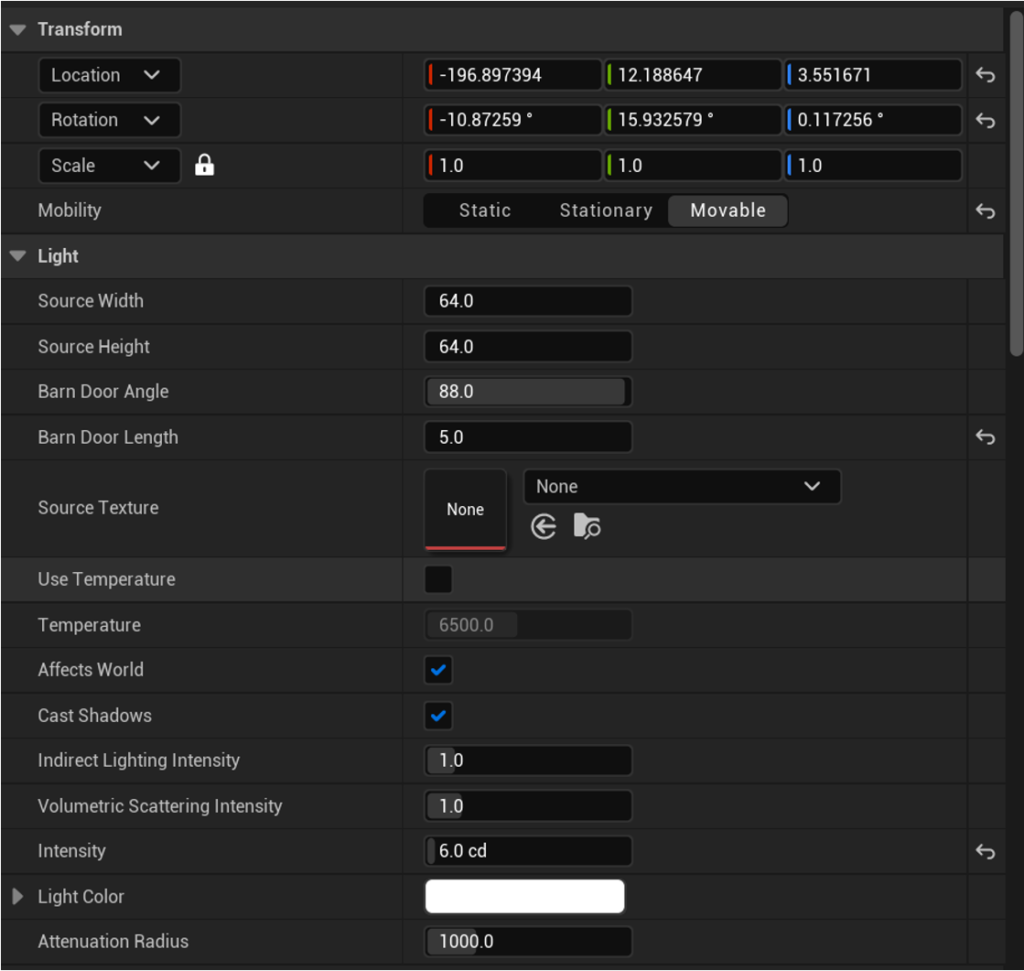Open Source Texture None asset dropdown

[x=682, y=486]
